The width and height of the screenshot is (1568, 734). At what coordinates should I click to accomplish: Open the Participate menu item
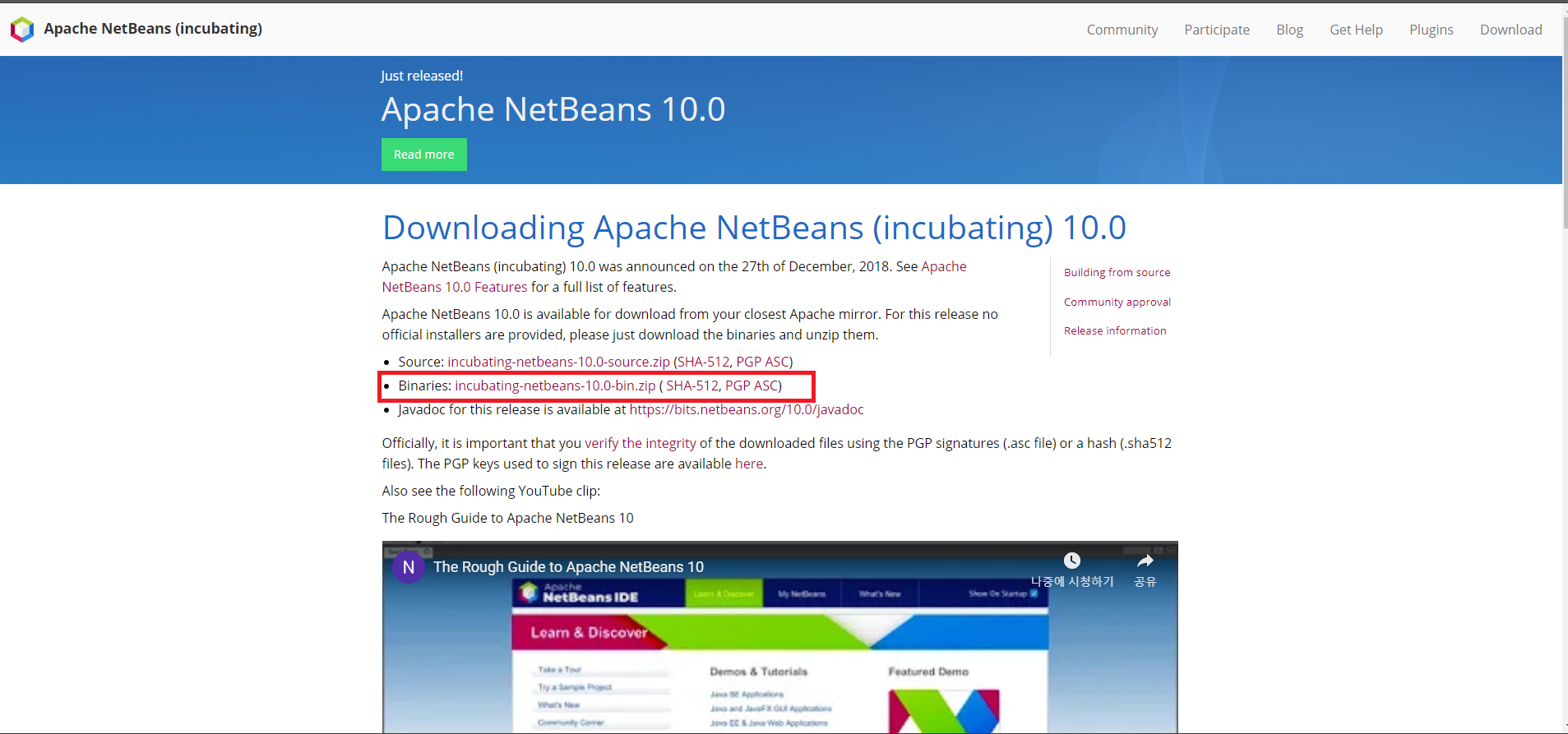[1217, 30]
